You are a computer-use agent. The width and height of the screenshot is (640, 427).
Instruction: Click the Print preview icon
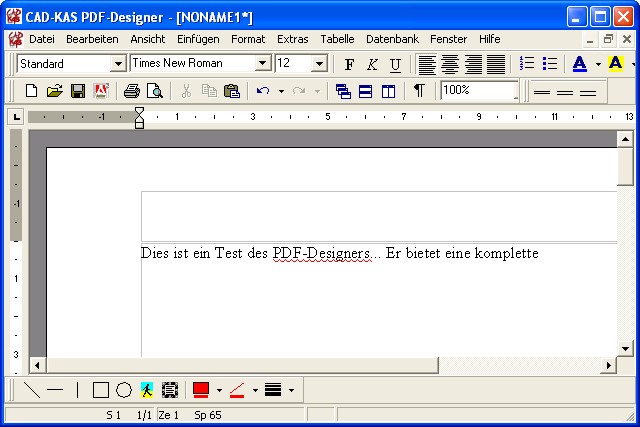(155, 91)
